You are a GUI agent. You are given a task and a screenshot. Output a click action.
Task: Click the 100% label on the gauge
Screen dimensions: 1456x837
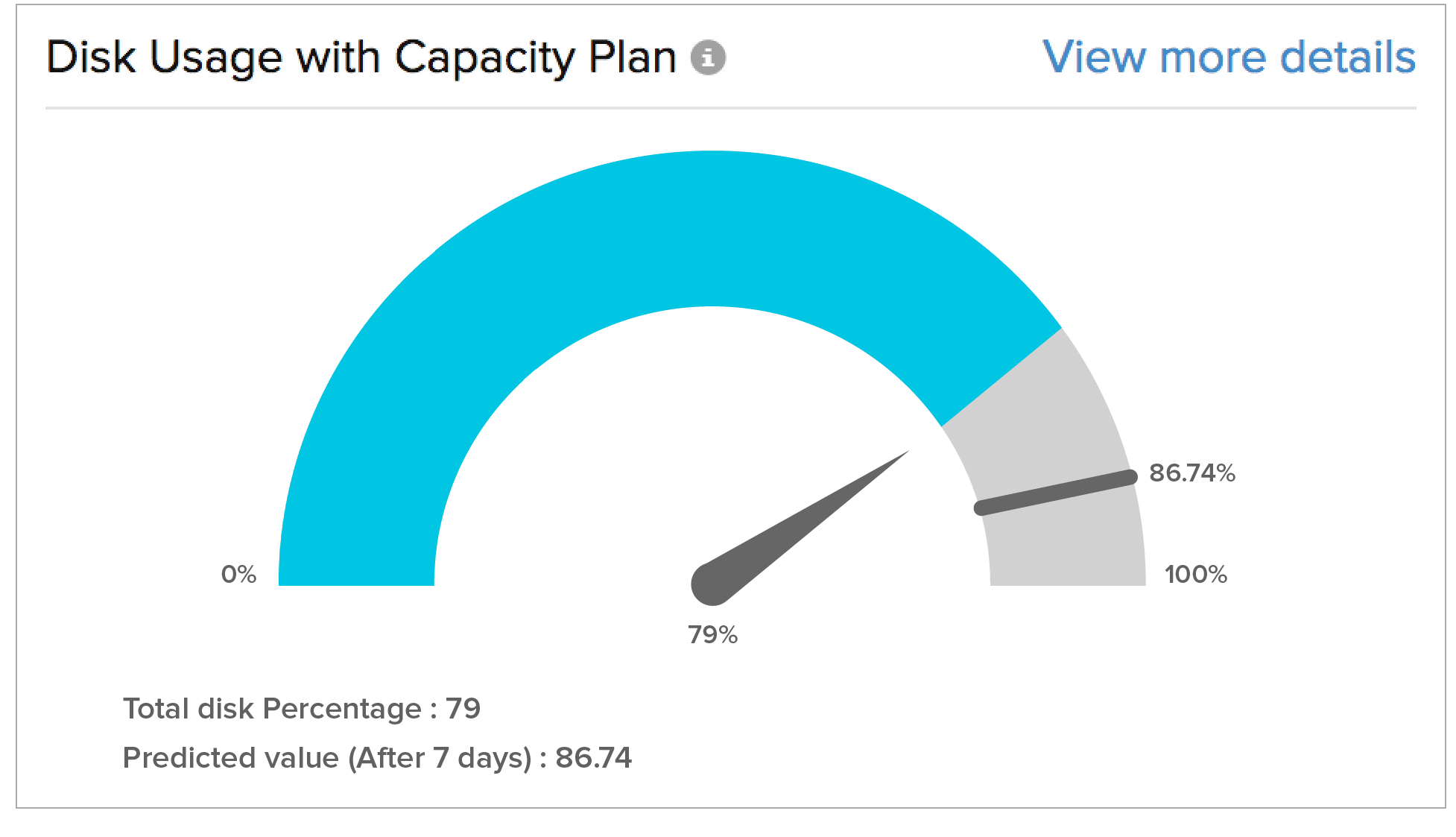pos(1195,574)
